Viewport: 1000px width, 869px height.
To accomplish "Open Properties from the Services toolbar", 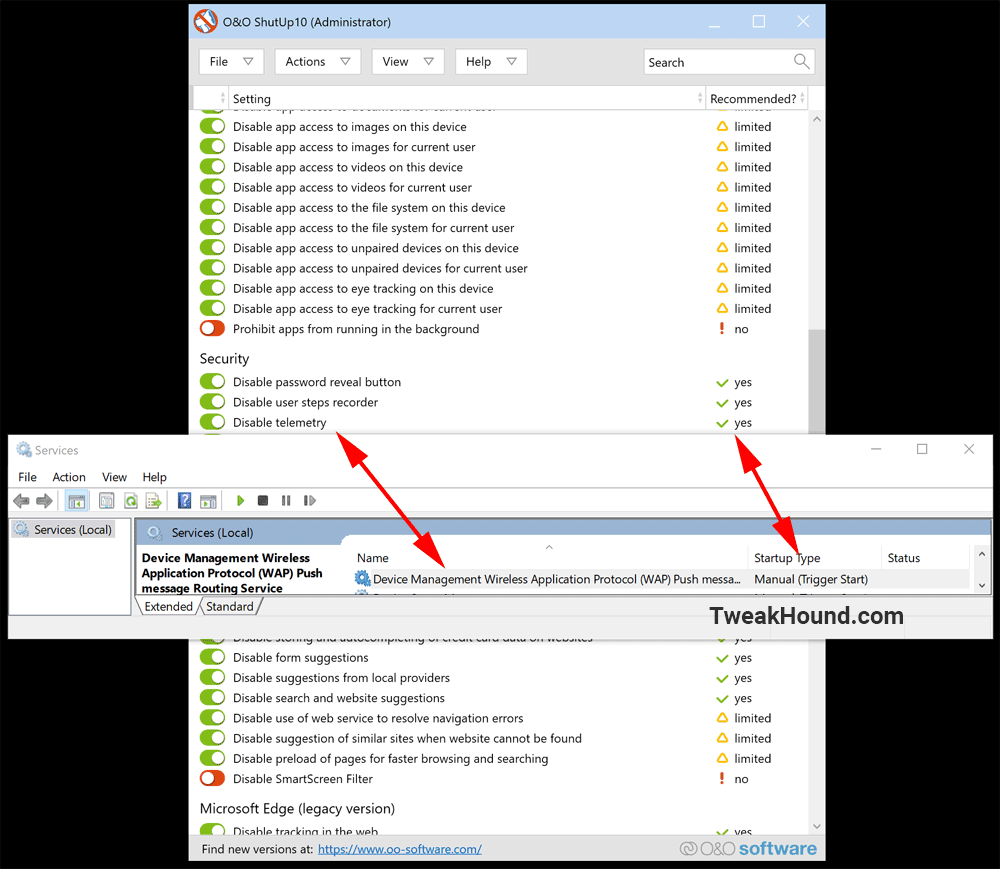I will (107, 501).
